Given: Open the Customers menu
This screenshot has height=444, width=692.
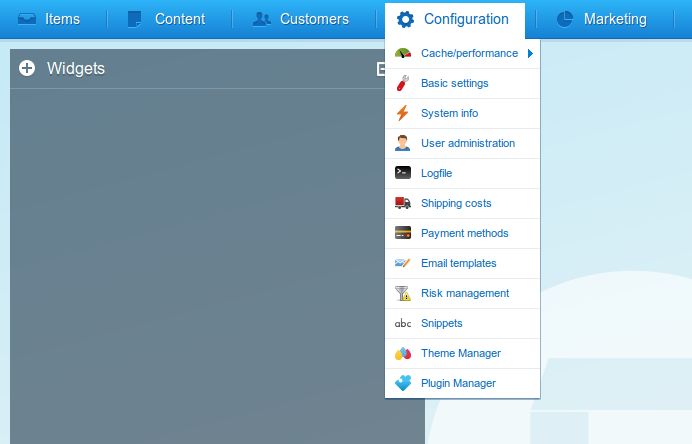Looking at the screenshot, I should [x=301, y=19].
